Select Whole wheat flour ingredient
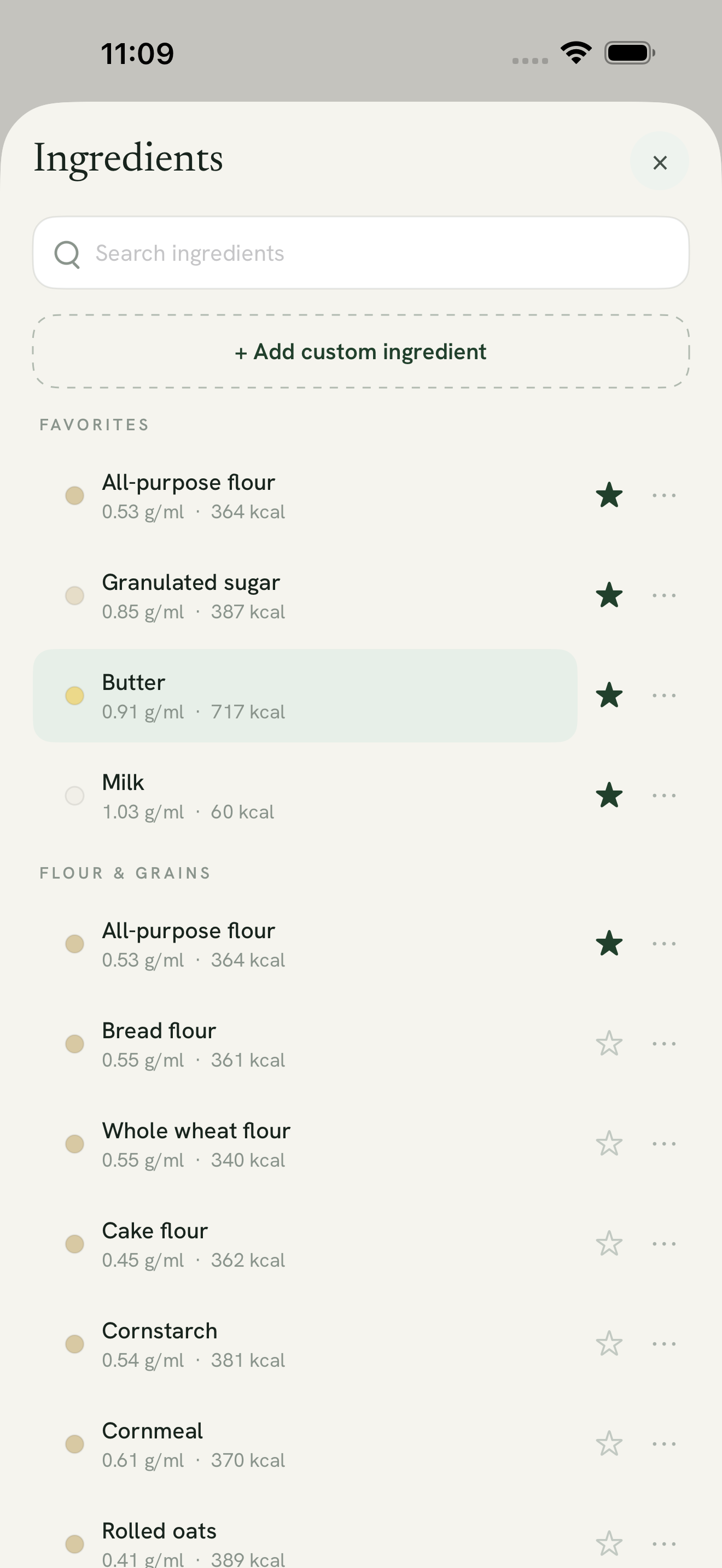This screenshot has width=722, height=1568. [305, 1144]
